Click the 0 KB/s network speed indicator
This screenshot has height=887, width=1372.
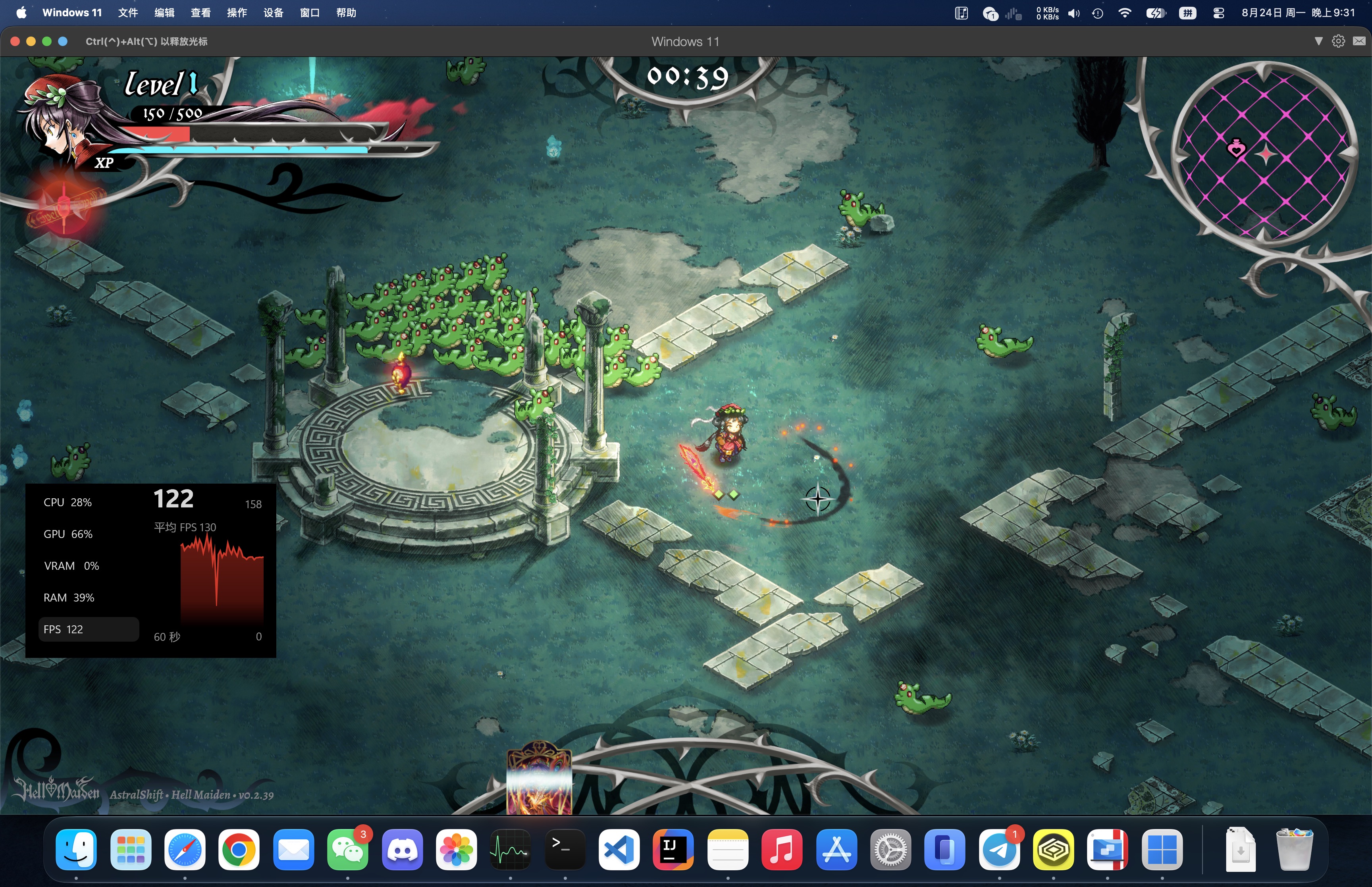click(1047, 13)
